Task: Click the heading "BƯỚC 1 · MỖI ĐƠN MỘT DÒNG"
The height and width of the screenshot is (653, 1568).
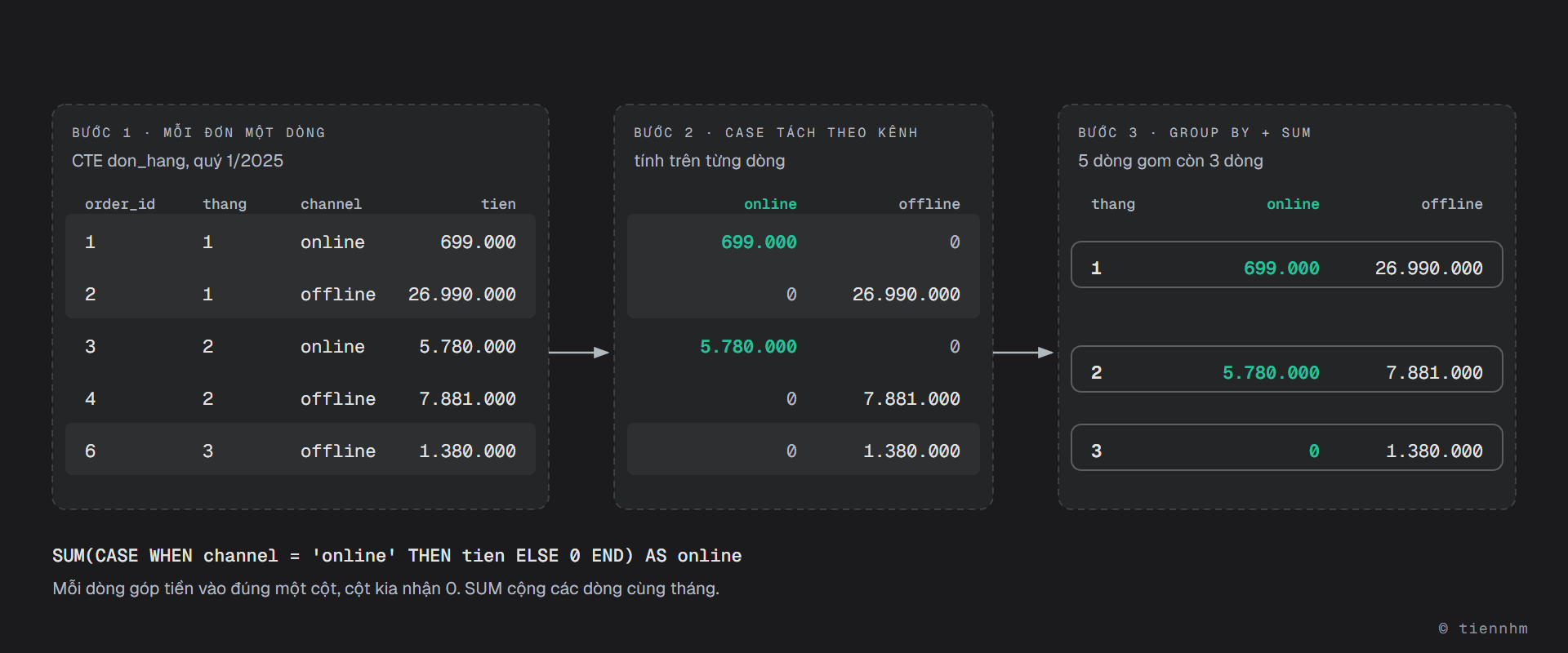Action: (198, 132)
